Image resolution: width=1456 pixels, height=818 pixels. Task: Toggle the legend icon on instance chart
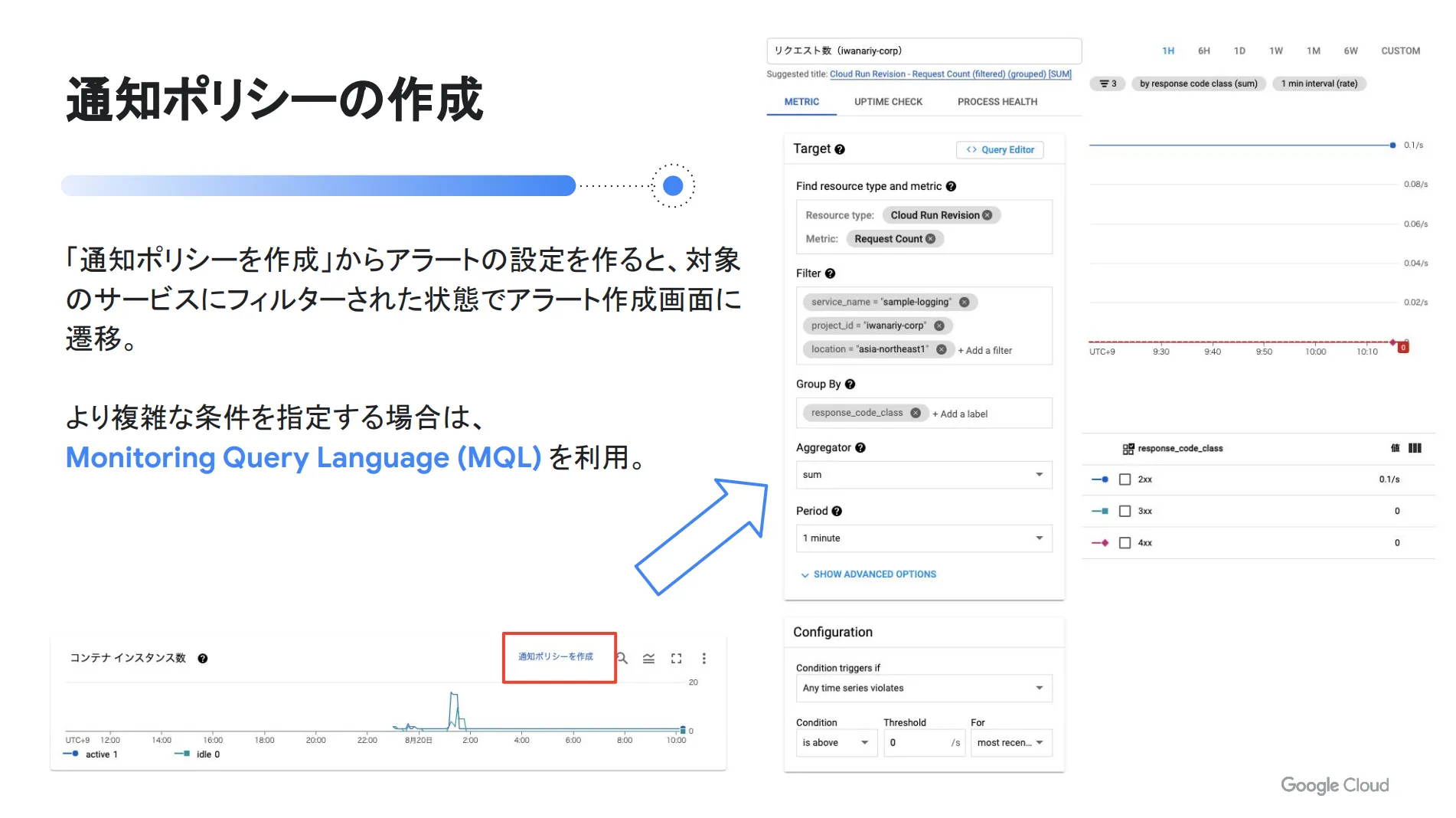point(649,658)
